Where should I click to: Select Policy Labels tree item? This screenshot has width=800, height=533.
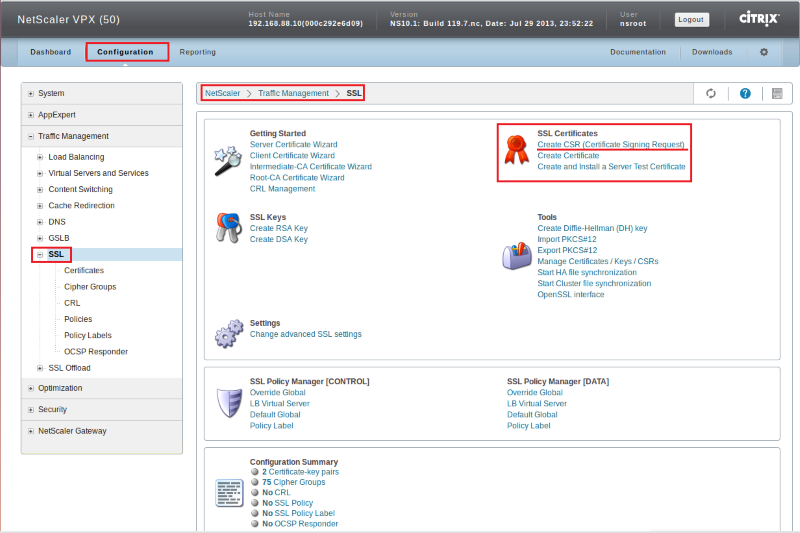pyautogui.click(x=88, y=336)
